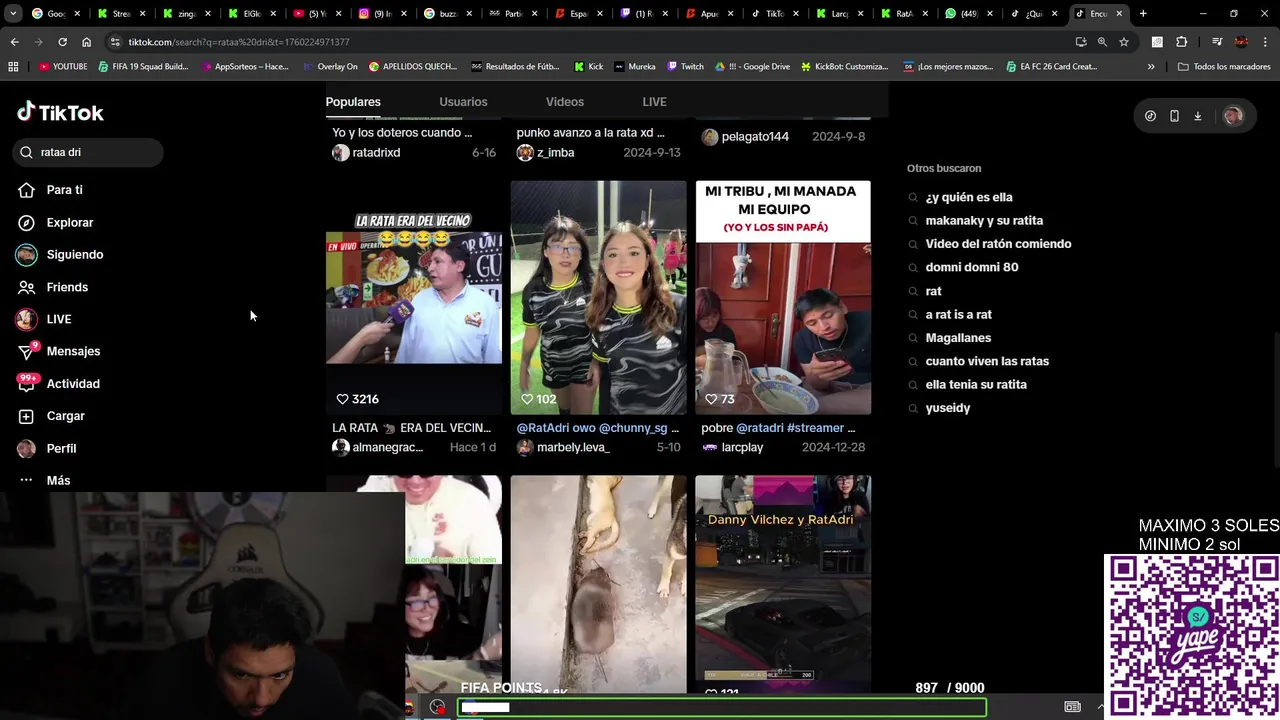Viewport: 1280px width, 720px height.
Task: Open larcplay profile link
Action: click(732, 447)
